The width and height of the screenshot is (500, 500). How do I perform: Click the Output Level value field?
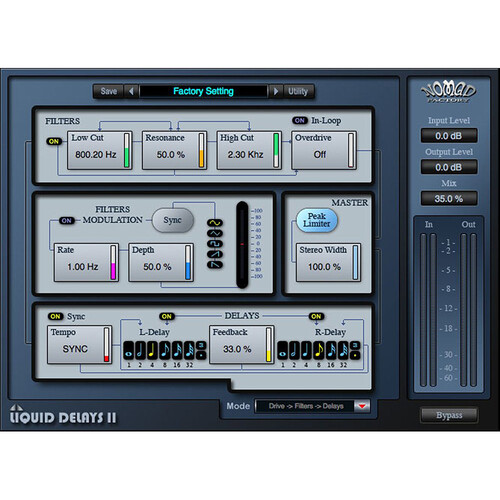pos(449,167)
